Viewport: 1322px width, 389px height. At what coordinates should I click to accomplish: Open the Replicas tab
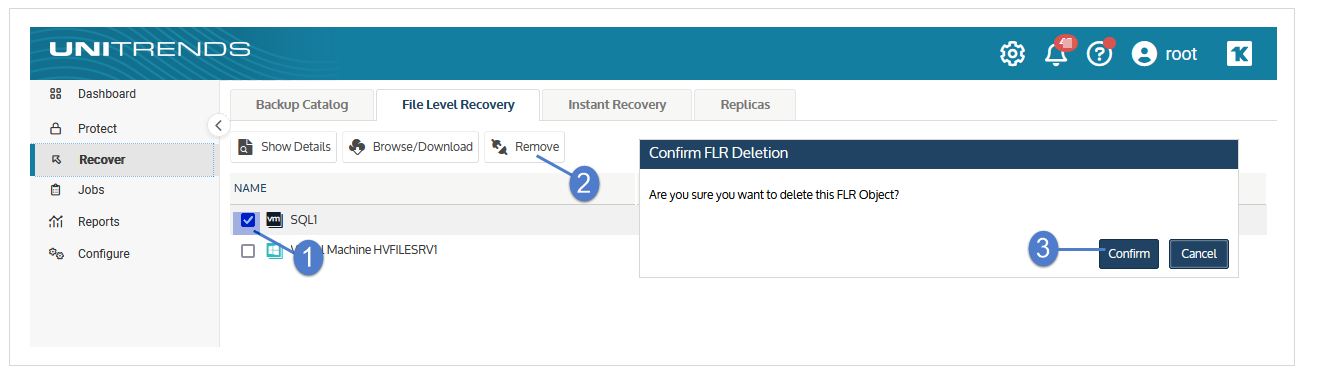pos(745,105)
